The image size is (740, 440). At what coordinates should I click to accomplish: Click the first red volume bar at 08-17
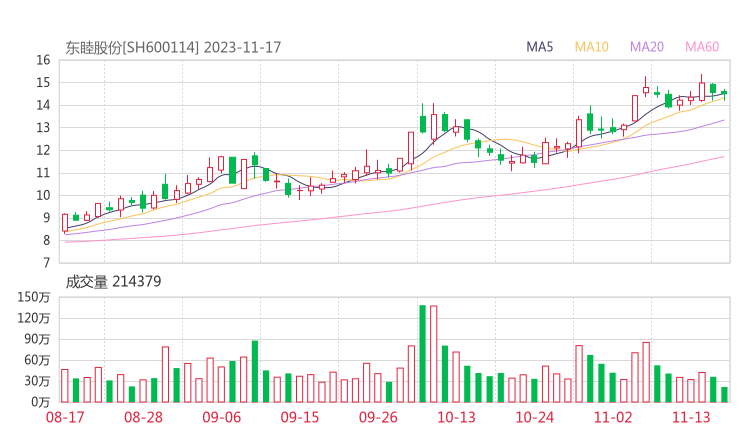click(x=65, y=386)
